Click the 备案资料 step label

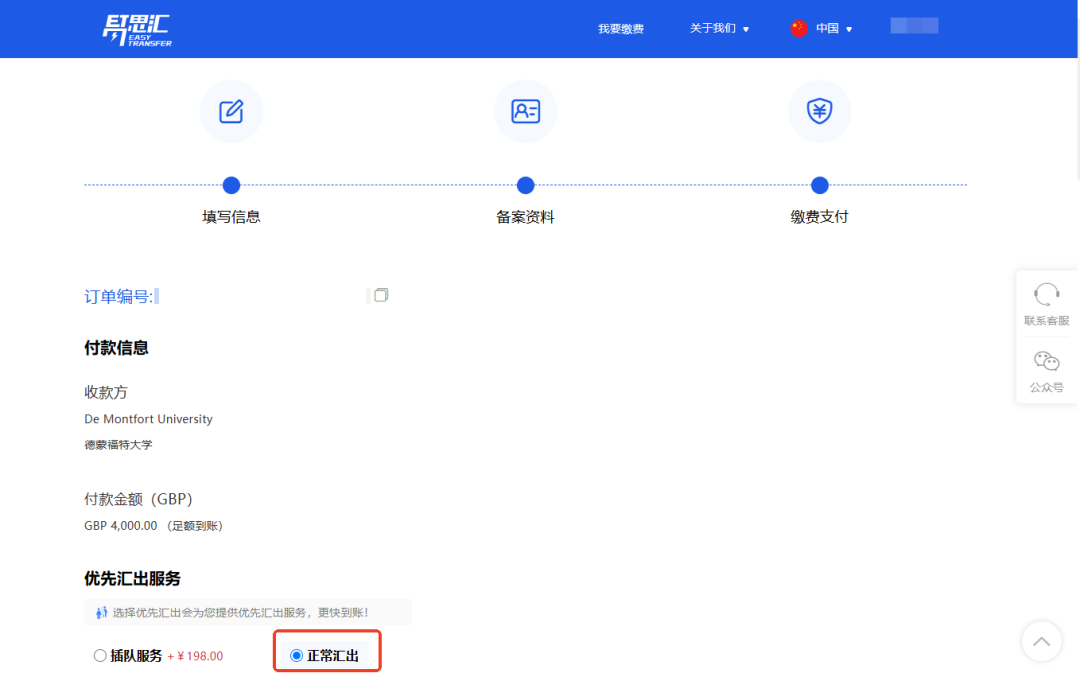click(525, 217)
